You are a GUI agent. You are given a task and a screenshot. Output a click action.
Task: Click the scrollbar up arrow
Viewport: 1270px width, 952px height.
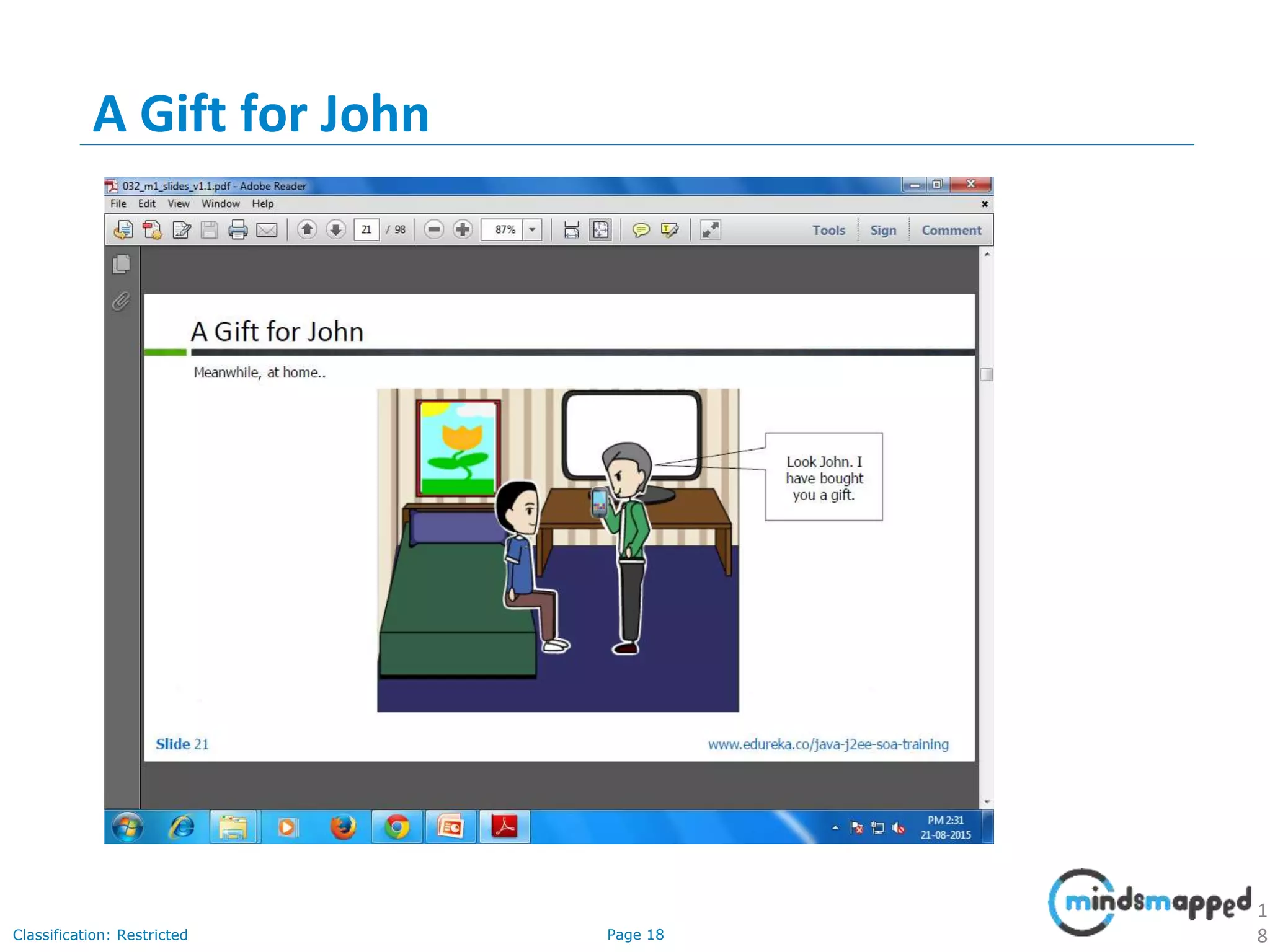tap(987, 254)
